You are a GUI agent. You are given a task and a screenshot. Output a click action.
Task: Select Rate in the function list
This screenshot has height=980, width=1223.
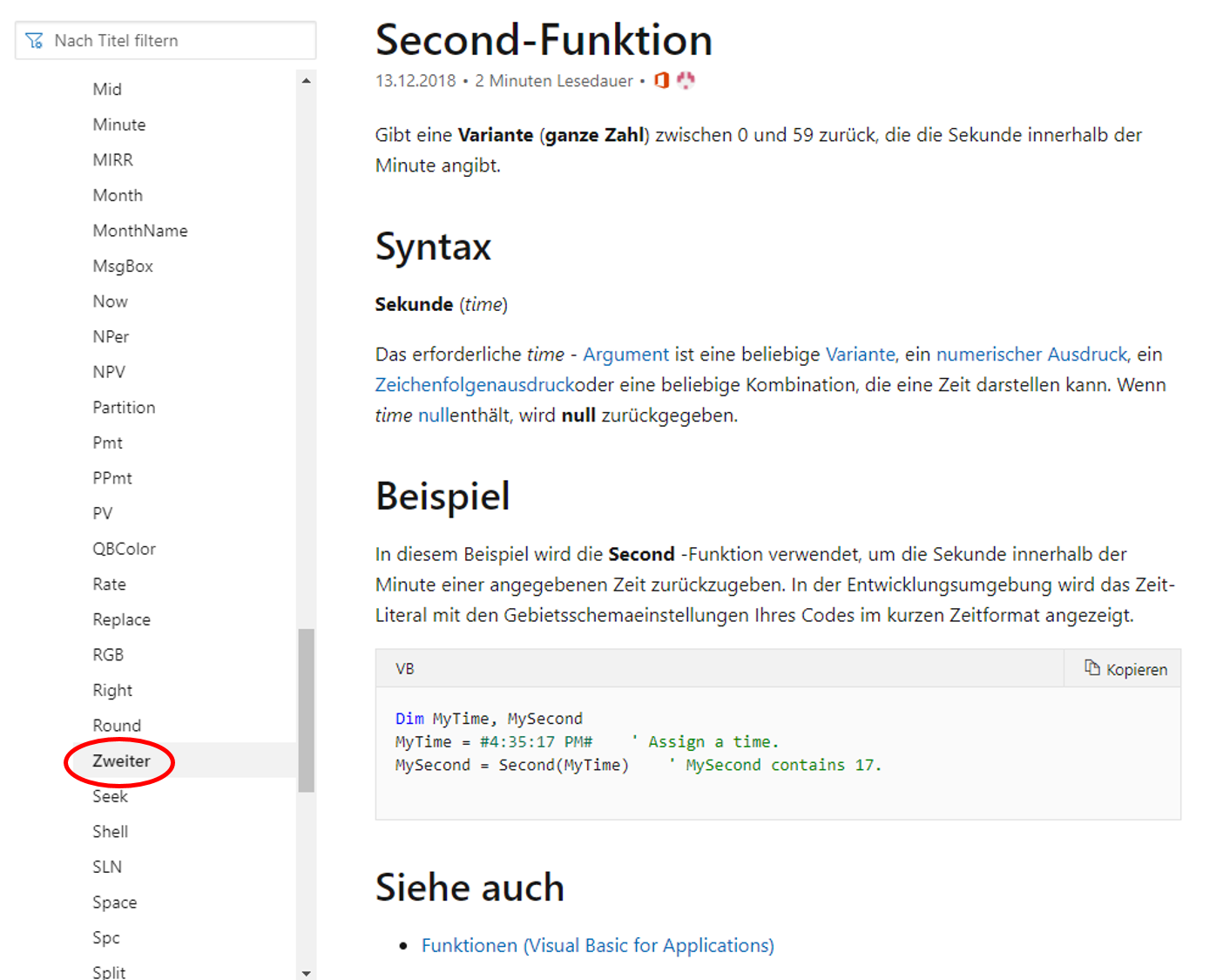110,585
